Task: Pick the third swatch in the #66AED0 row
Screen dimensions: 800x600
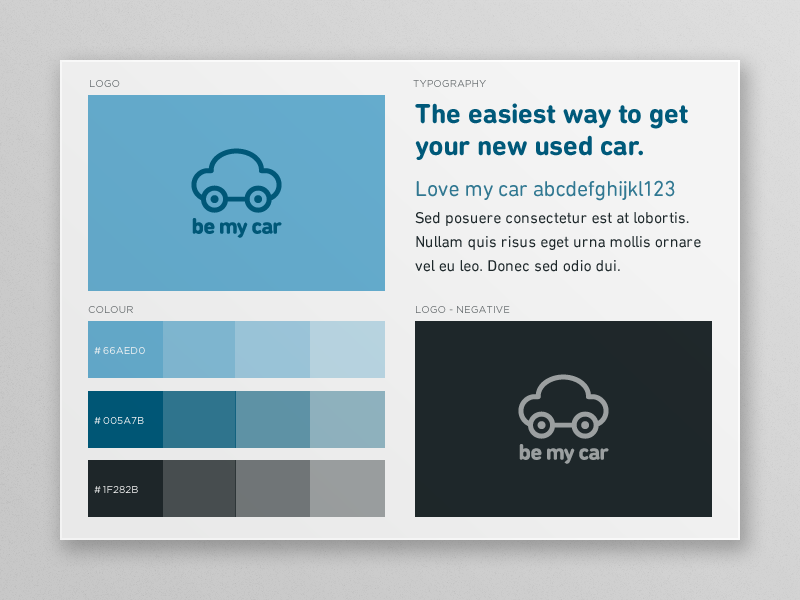Action: [x=272, y=349]
